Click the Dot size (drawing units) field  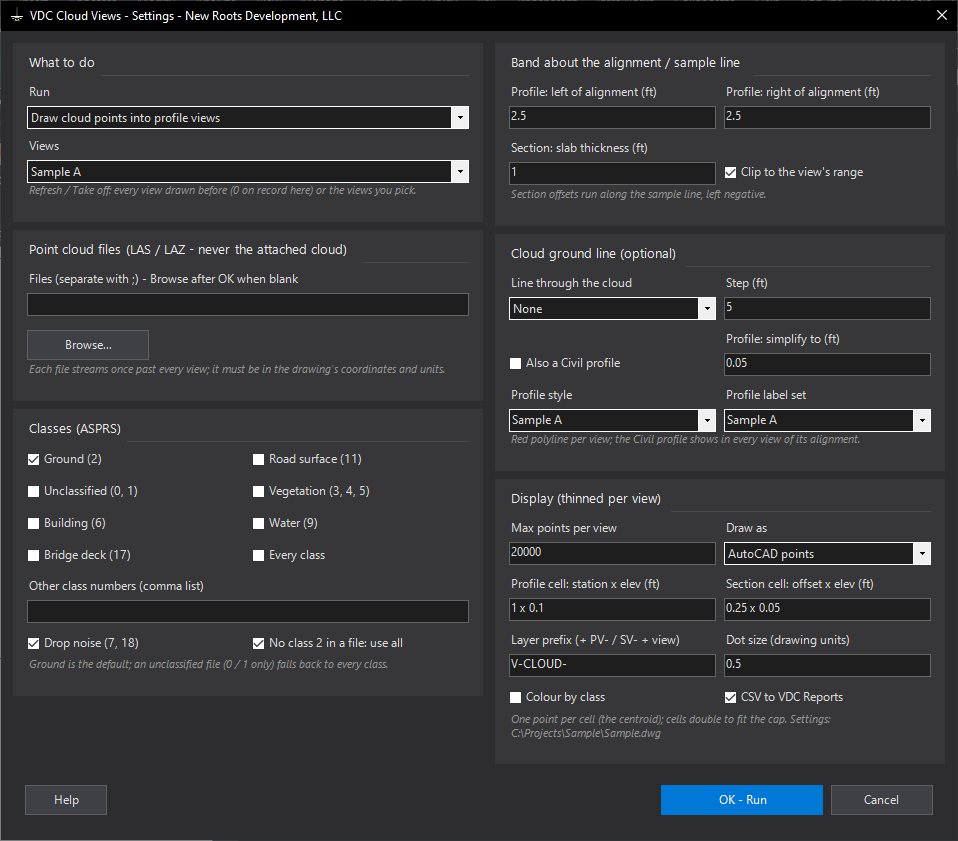click(827, 666)
